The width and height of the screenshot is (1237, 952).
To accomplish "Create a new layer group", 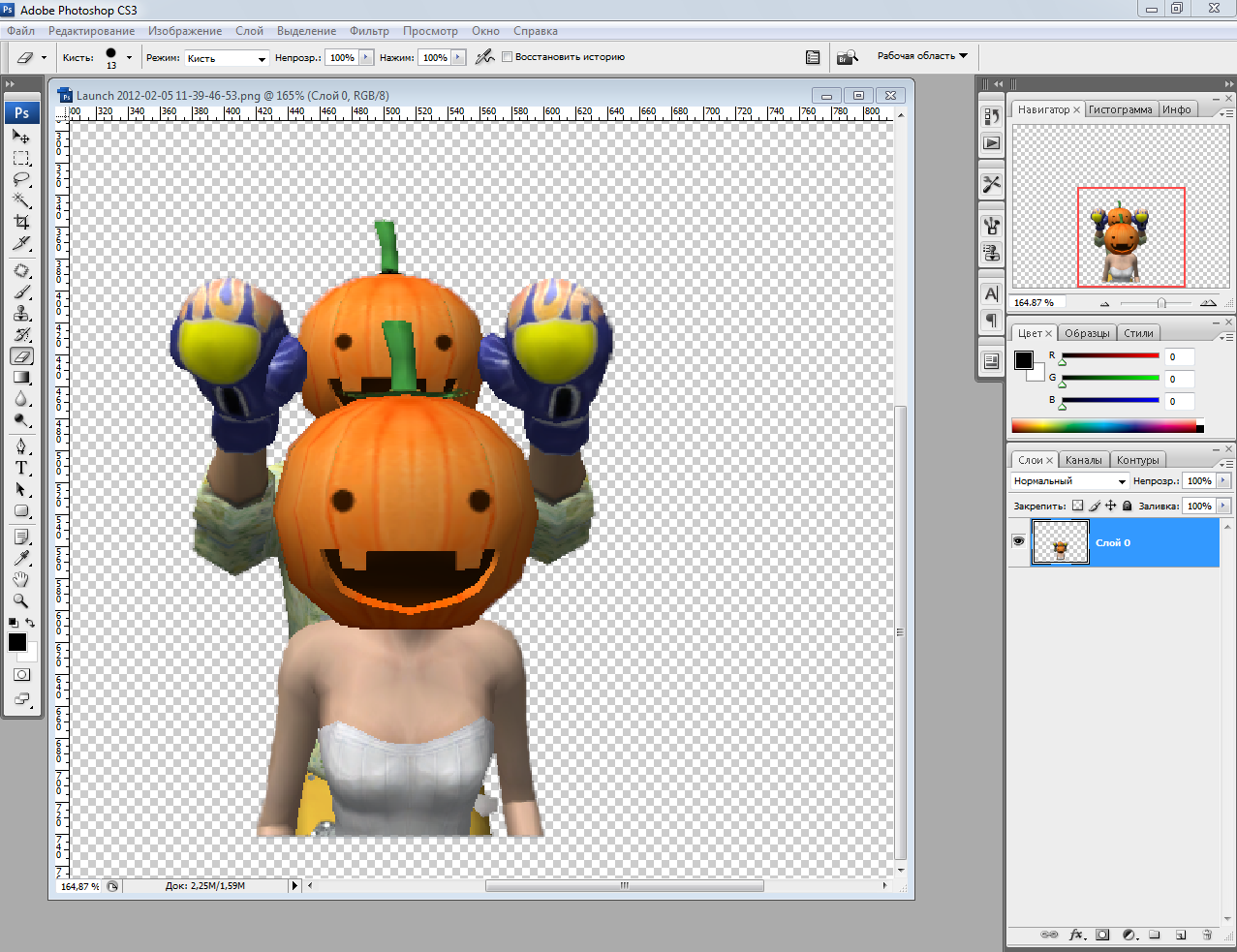I will coord(1155,935).
